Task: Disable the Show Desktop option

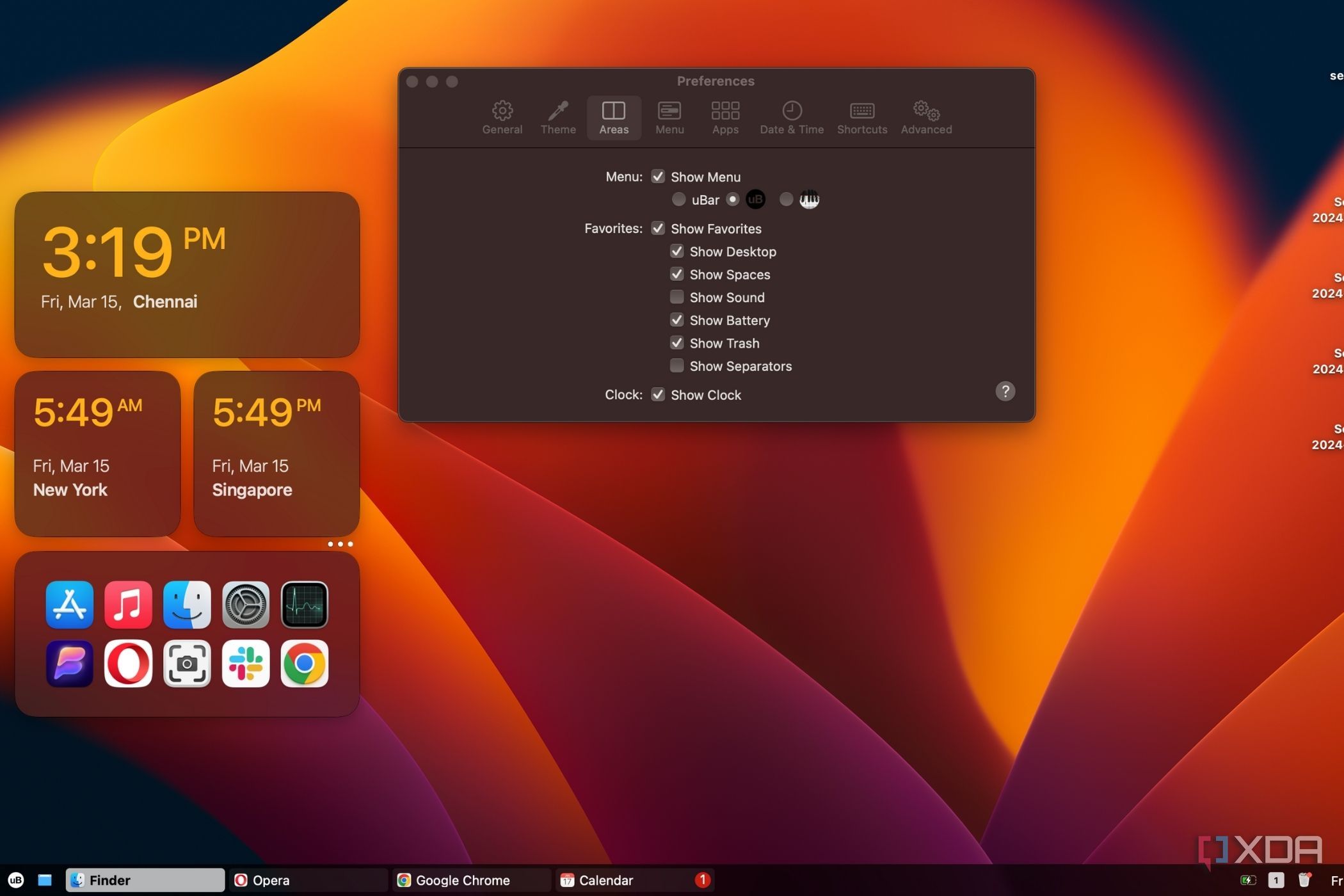Action: [x=676, y=252]
